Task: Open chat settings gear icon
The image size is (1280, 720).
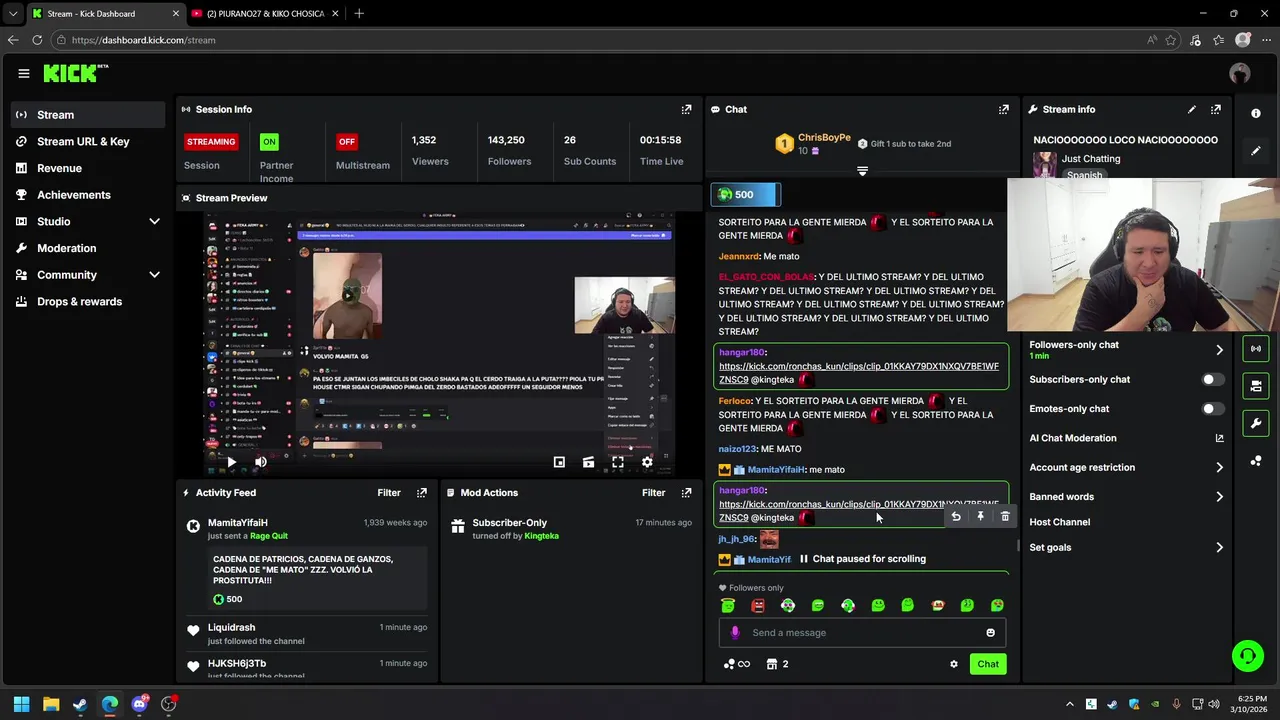Action: click(954, 664)
